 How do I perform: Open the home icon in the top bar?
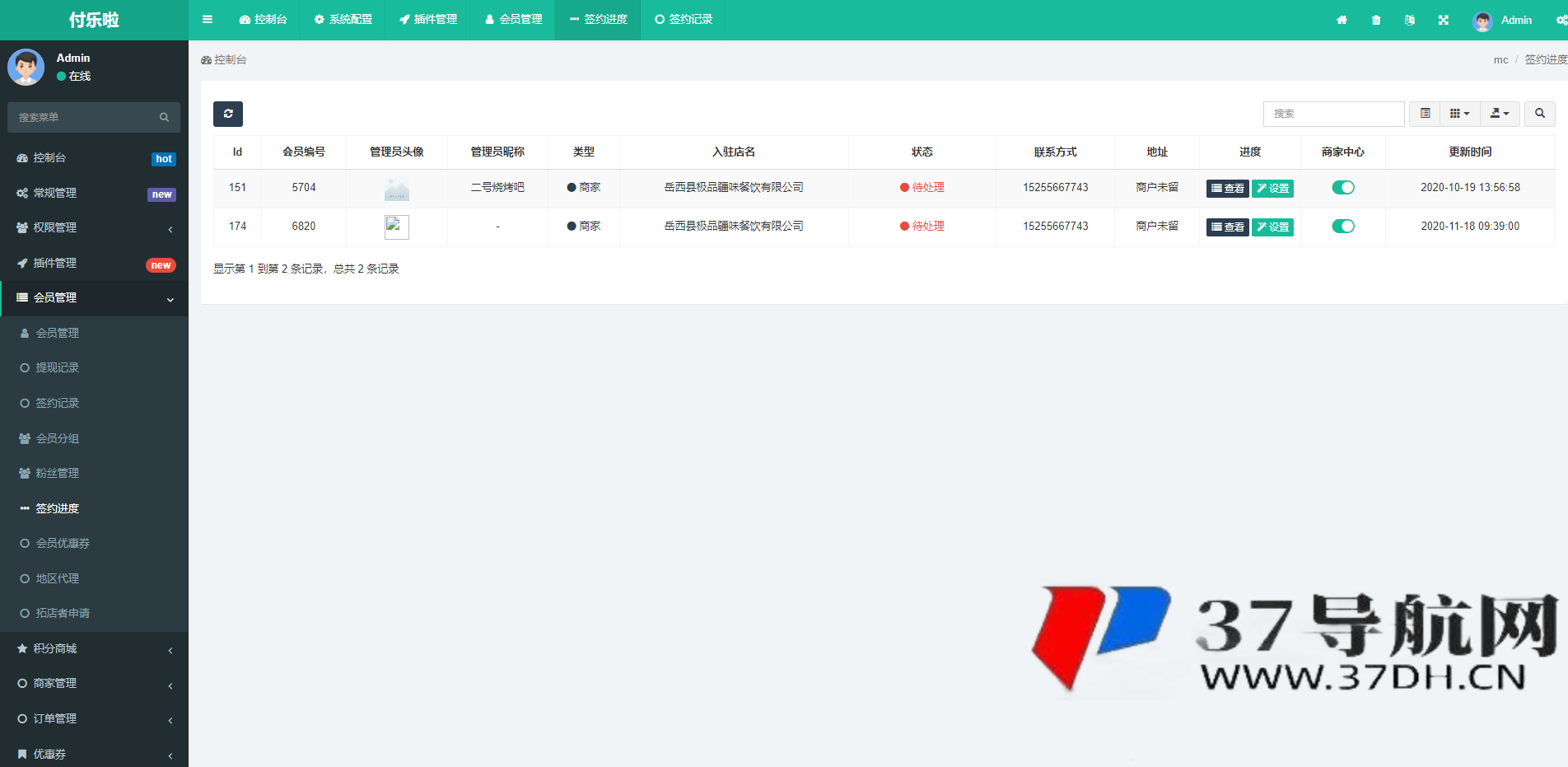click(x=1342, y=20)
